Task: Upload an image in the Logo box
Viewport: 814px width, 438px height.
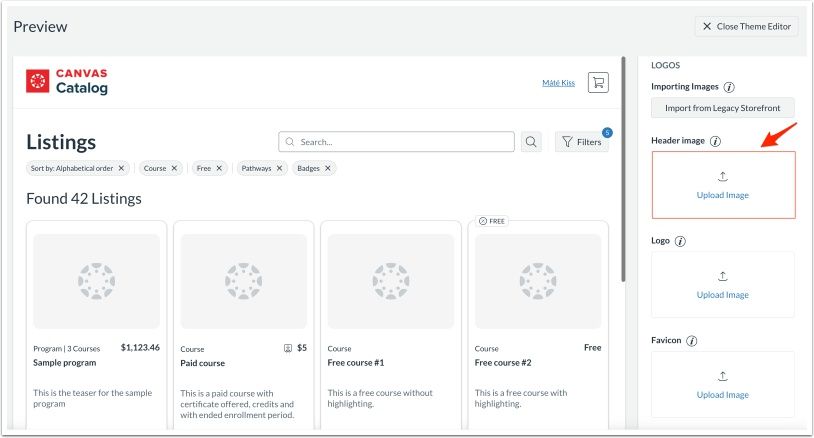Action: pos(722,285)
